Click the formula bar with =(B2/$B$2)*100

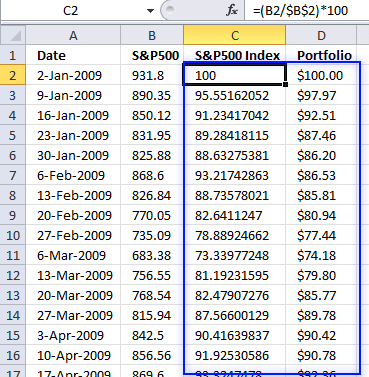click(307, 11)
